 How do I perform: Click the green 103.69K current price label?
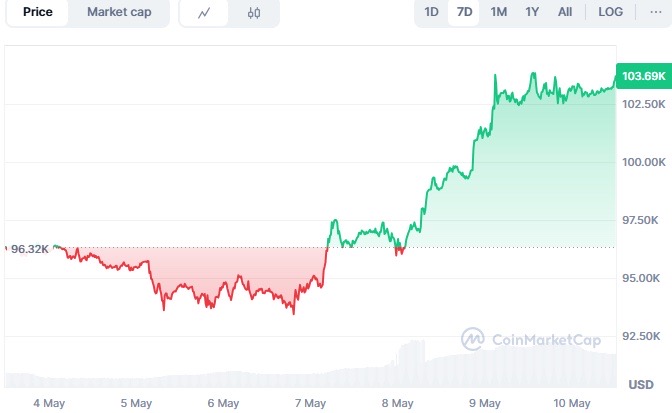(644, 76)
